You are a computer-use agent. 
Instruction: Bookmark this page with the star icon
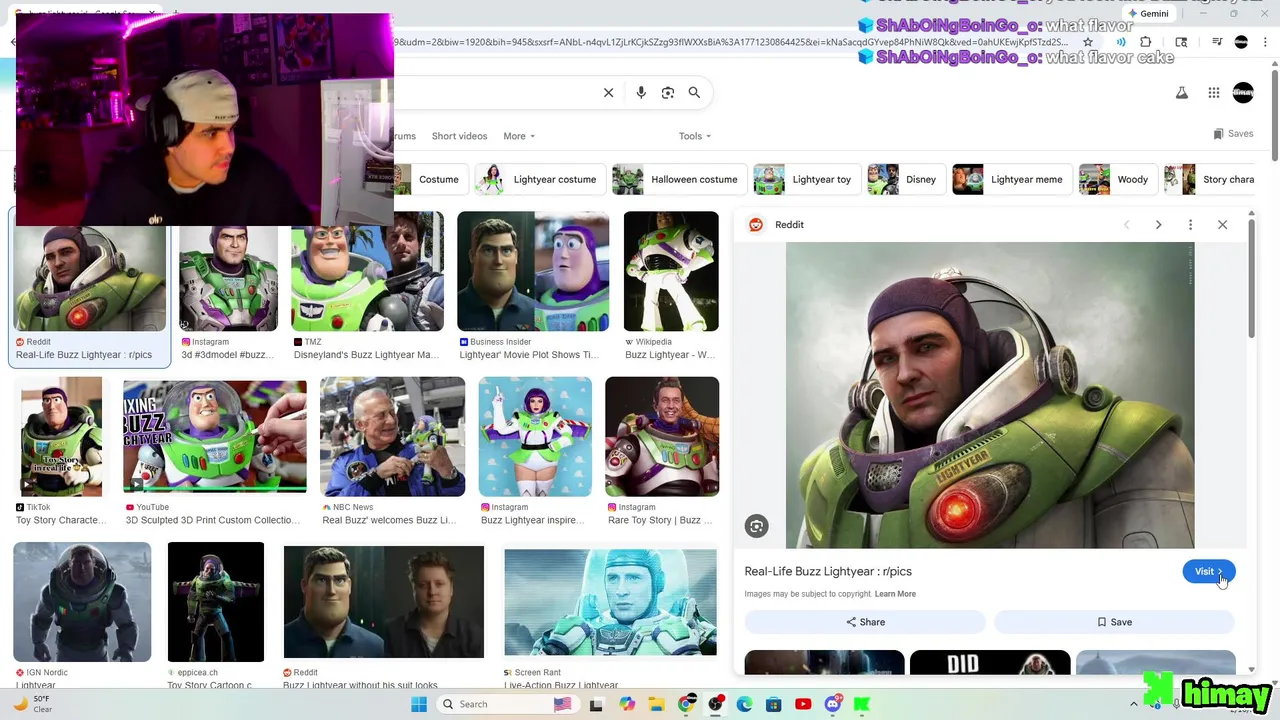(1088, 42)
